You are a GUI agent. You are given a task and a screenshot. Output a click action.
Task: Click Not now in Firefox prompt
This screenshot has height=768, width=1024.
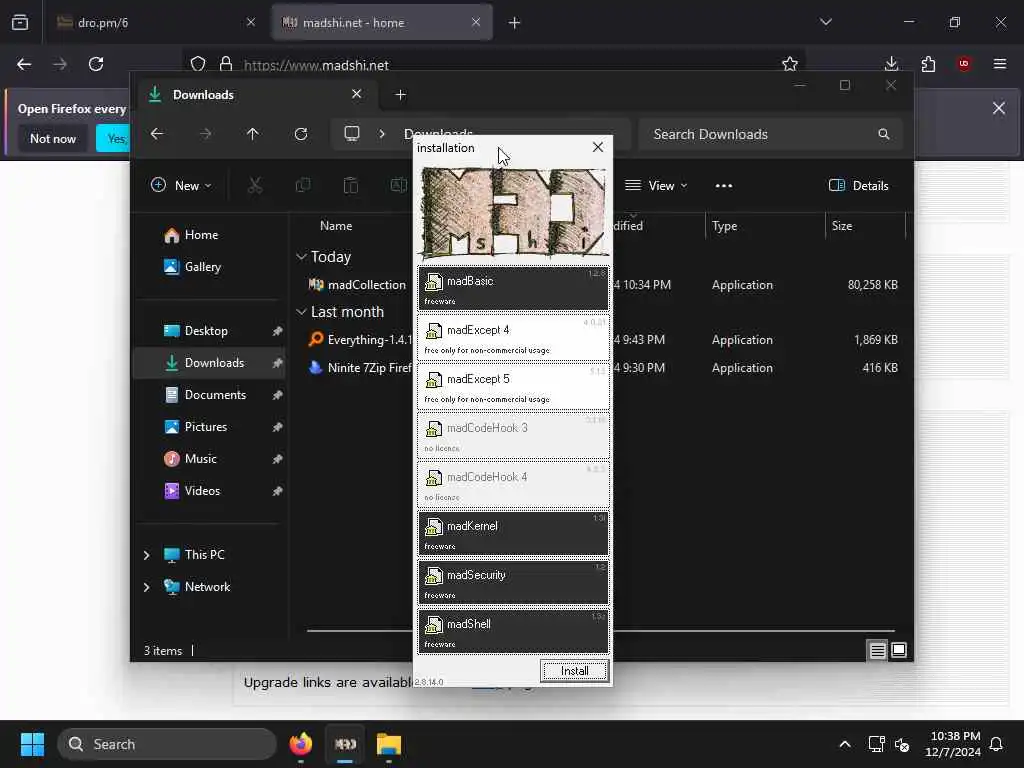pyautogui.click(x=53, y=138)
